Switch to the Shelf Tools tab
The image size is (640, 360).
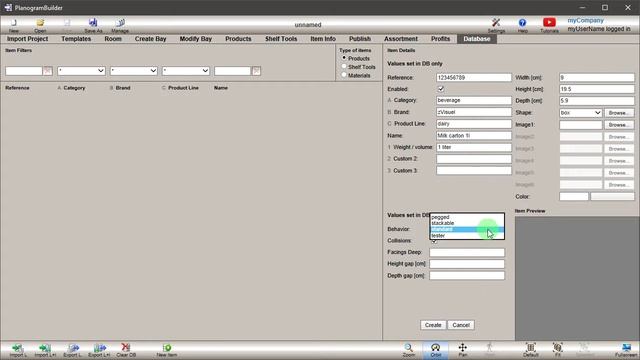281,39
